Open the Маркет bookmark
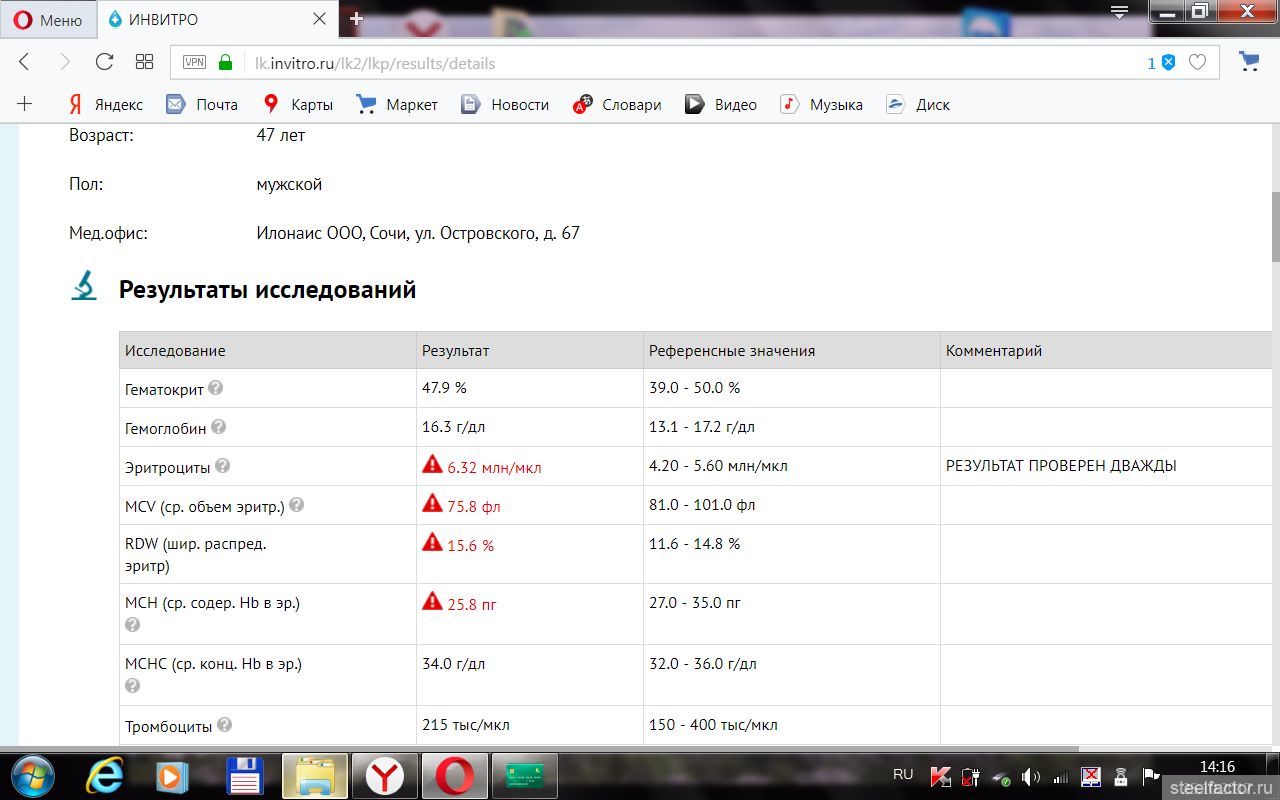1280x800 pixels. [397, 104]
